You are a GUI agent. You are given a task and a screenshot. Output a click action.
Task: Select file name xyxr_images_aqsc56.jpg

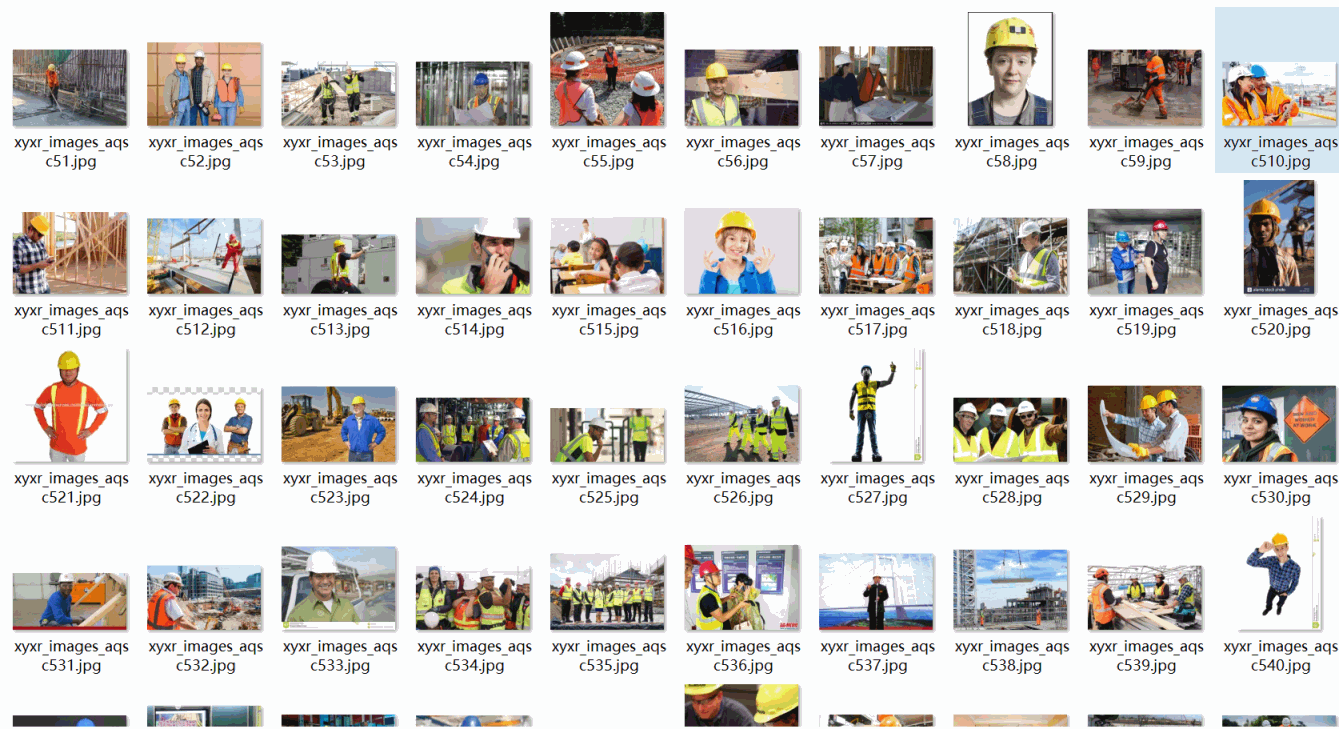pos(743,152)
